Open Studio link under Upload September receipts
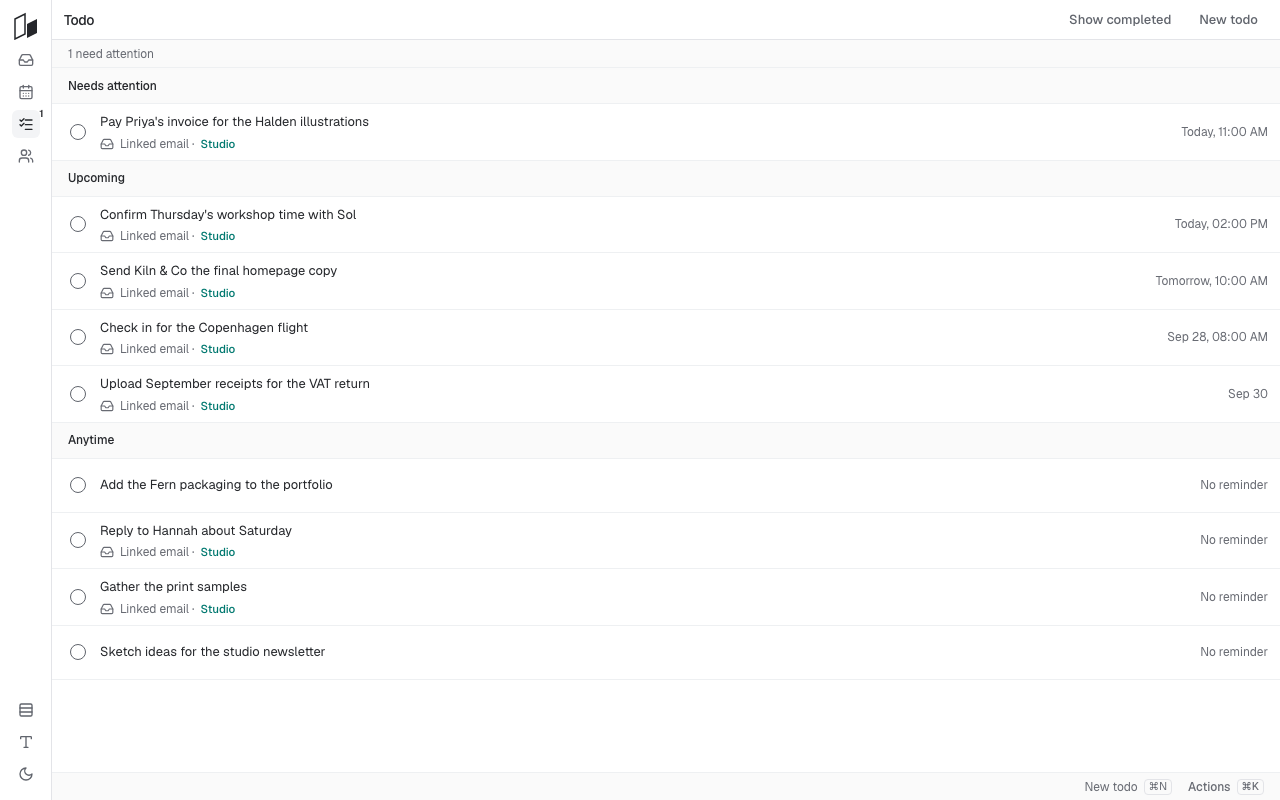Screen dimensions: 1280x800 (218, 406)
